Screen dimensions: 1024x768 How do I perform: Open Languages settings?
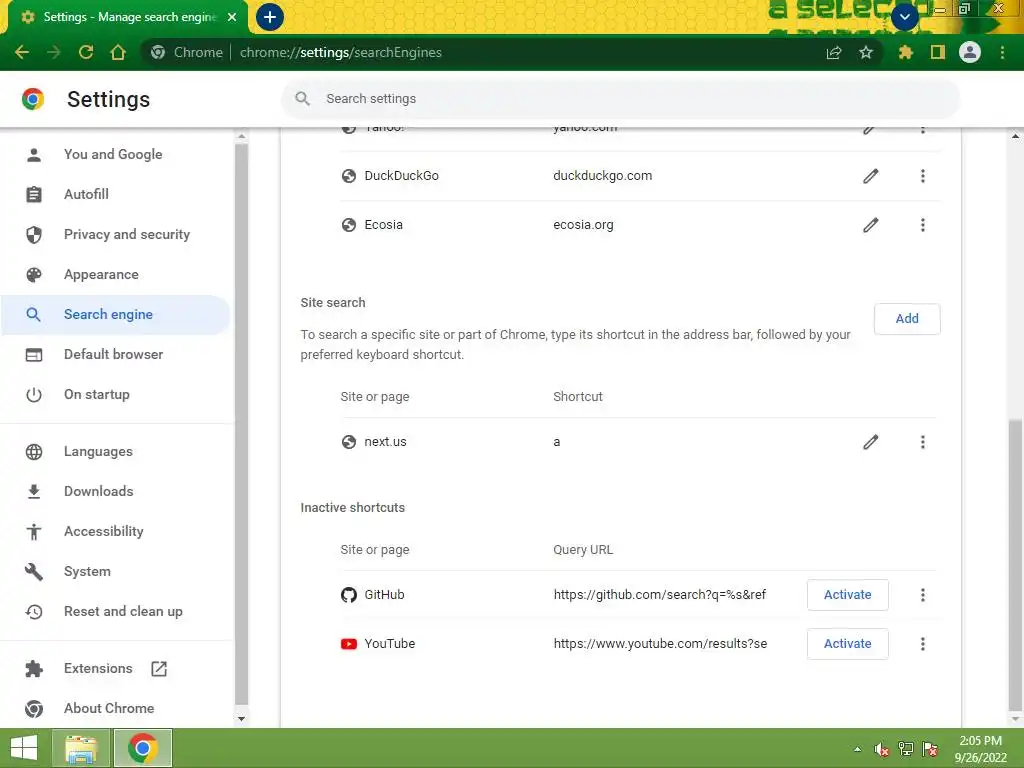point(98,451)
